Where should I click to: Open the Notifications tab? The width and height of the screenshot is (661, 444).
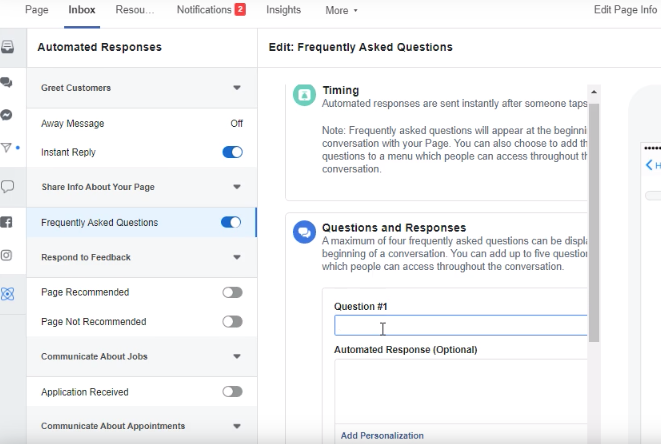[x=210, y=10]
